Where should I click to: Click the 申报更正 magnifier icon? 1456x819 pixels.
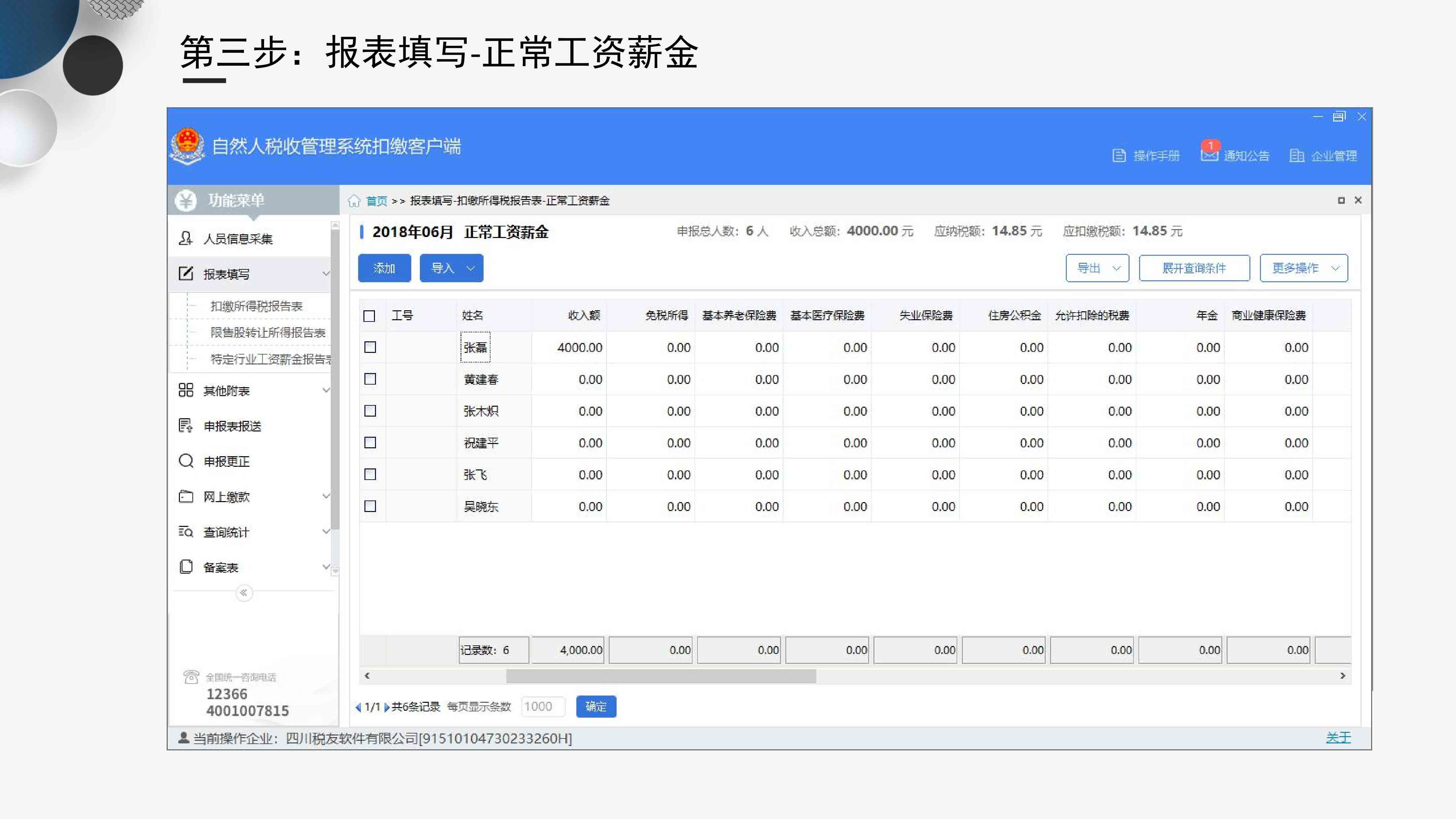point(186,461)
